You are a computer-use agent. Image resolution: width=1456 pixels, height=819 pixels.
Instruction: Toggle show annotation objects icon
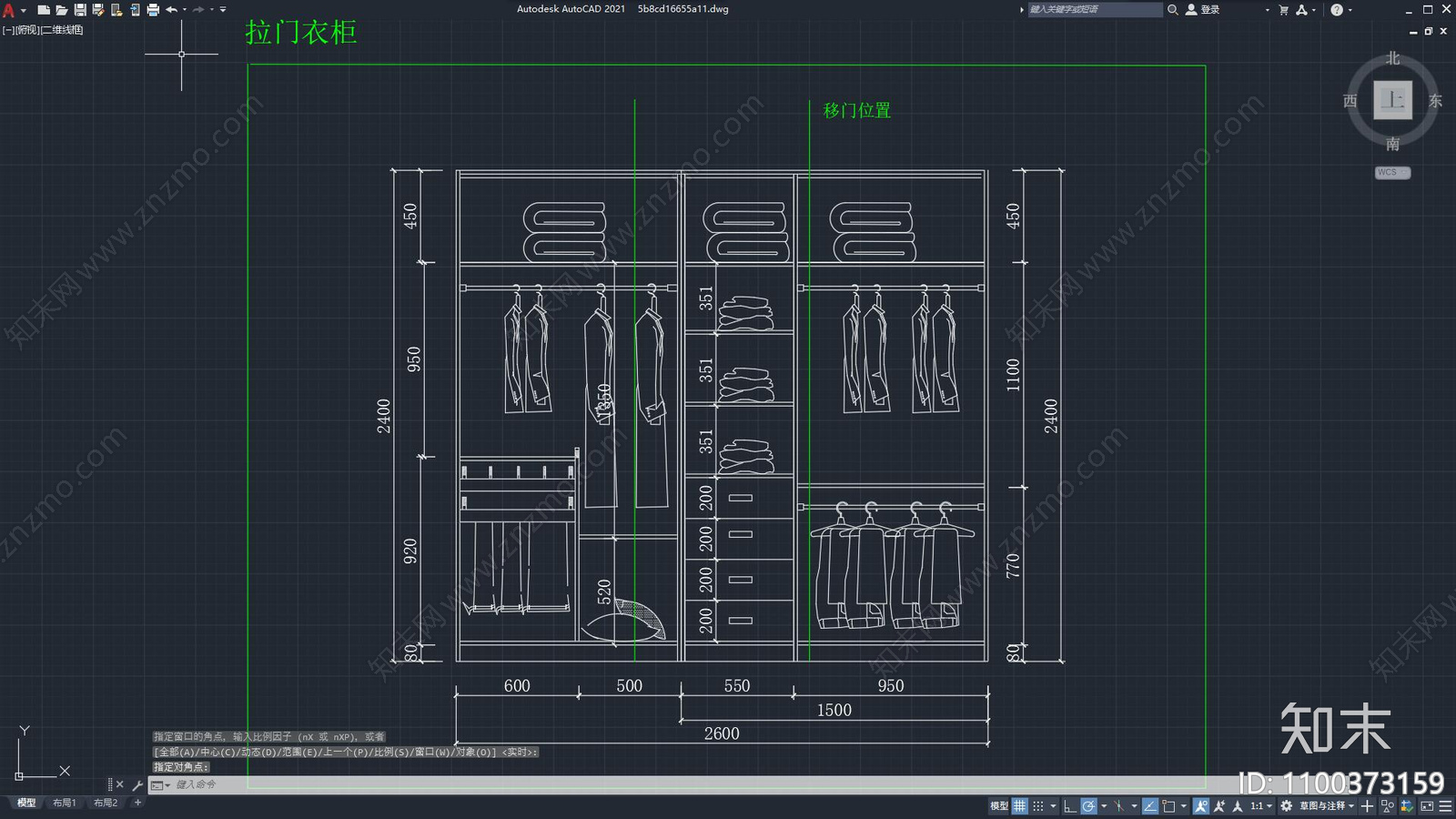(x=1201, y=806)
